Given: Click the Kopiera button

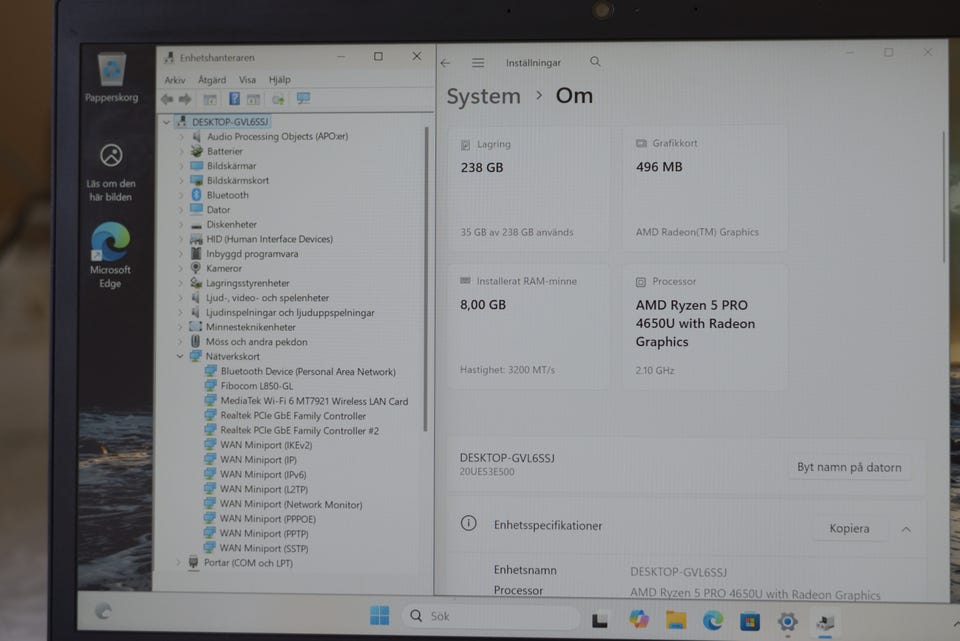Looking at the screenshot, I should click(x=849, y=528).
